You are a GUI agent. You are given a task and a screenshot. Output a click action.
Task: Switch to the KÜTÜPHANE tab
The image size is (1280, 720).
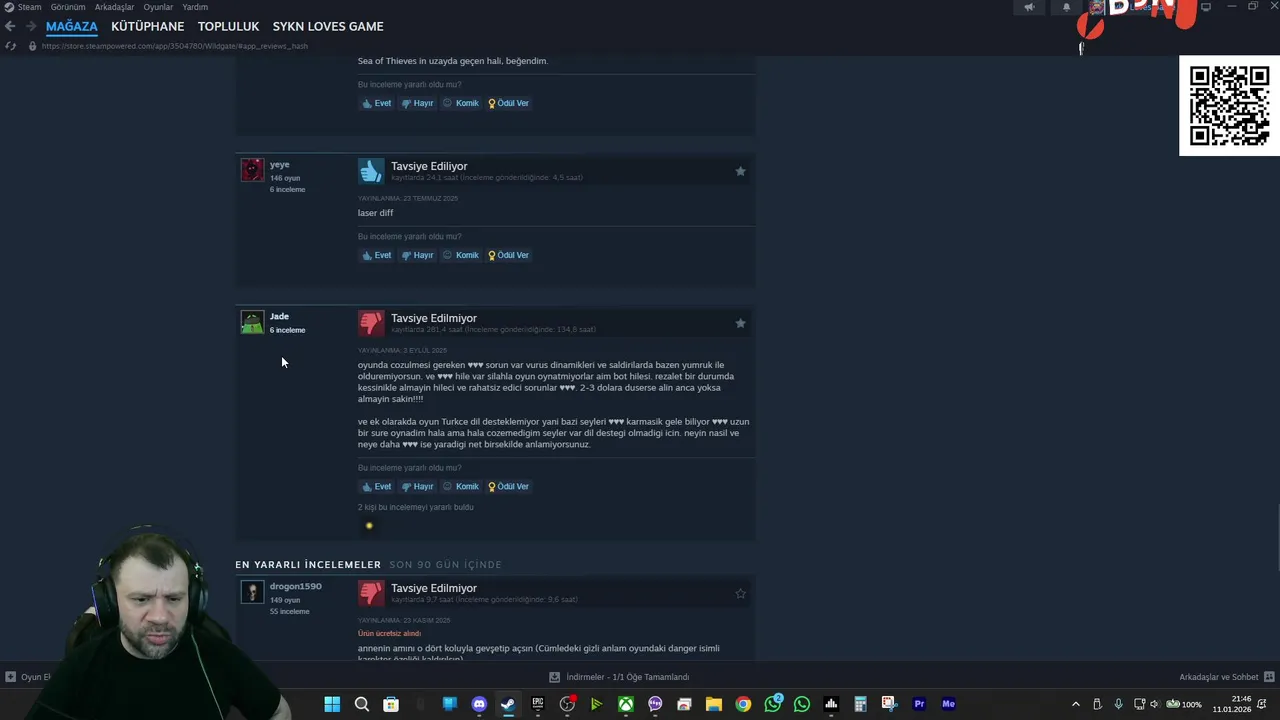tap(148, 26)
